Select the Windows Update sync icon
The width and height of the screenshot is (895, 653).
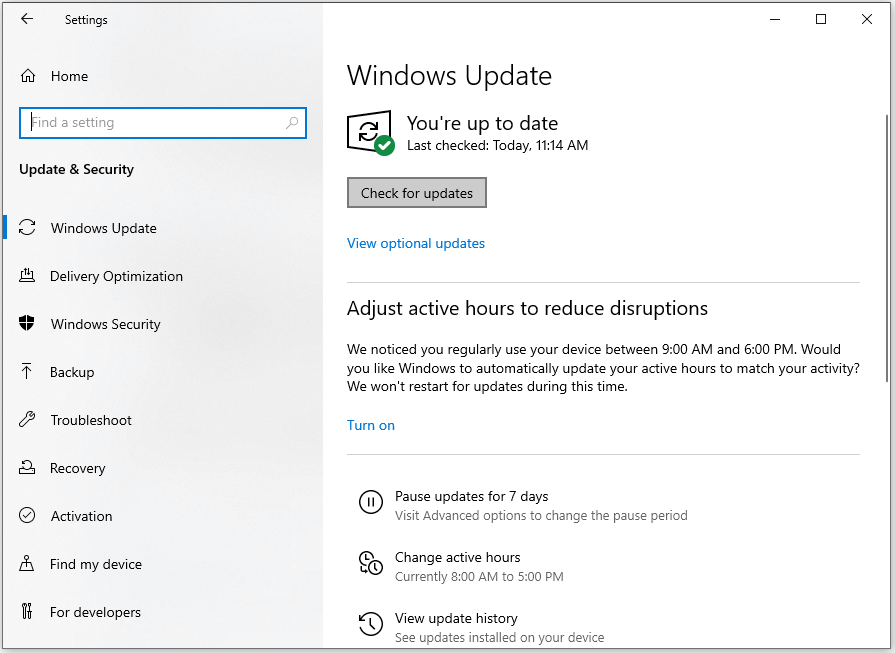[x=27, y=227]
